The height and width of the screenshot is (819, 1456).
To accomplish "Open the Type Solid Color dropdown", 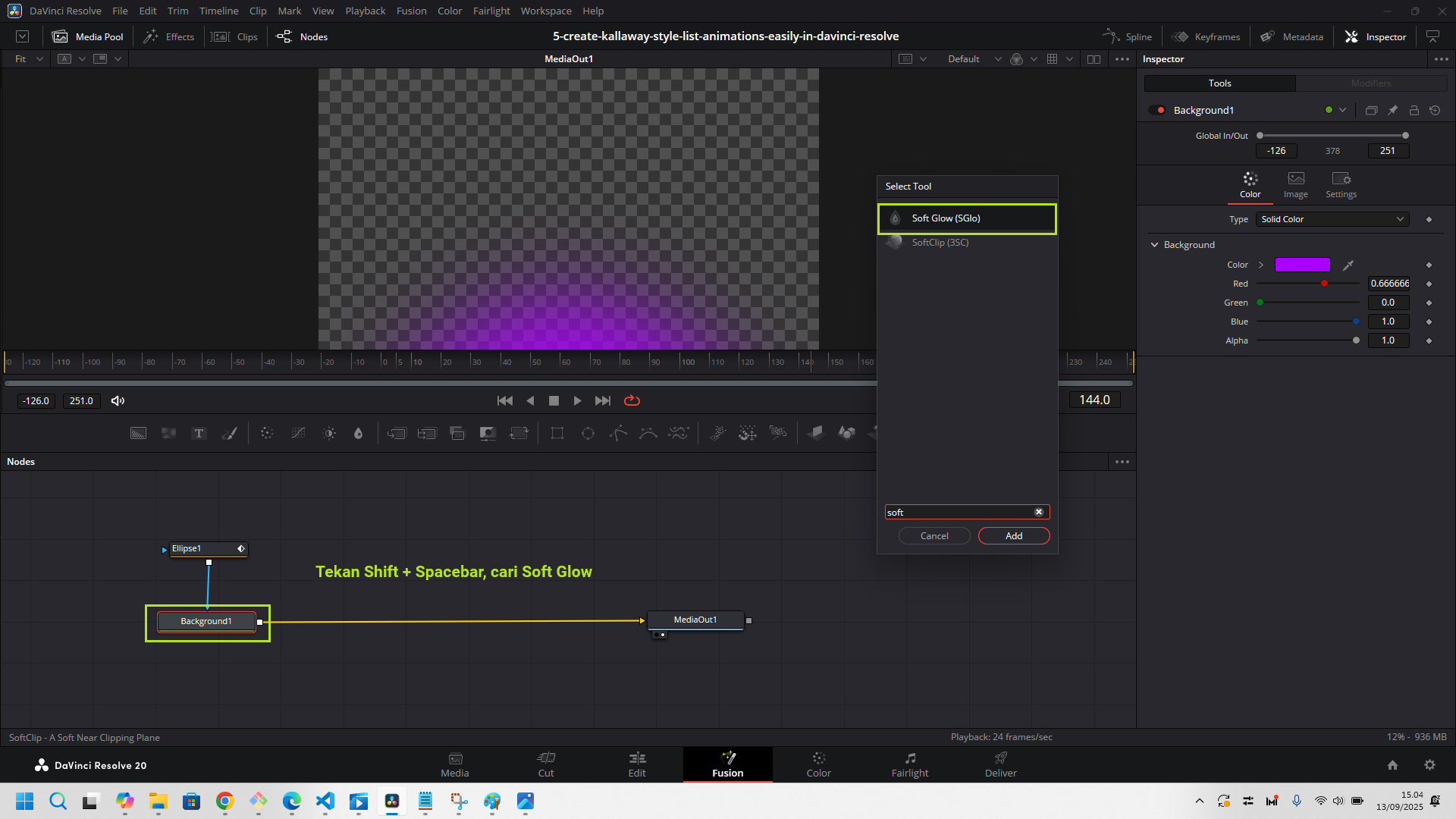I will (1332, 219).
